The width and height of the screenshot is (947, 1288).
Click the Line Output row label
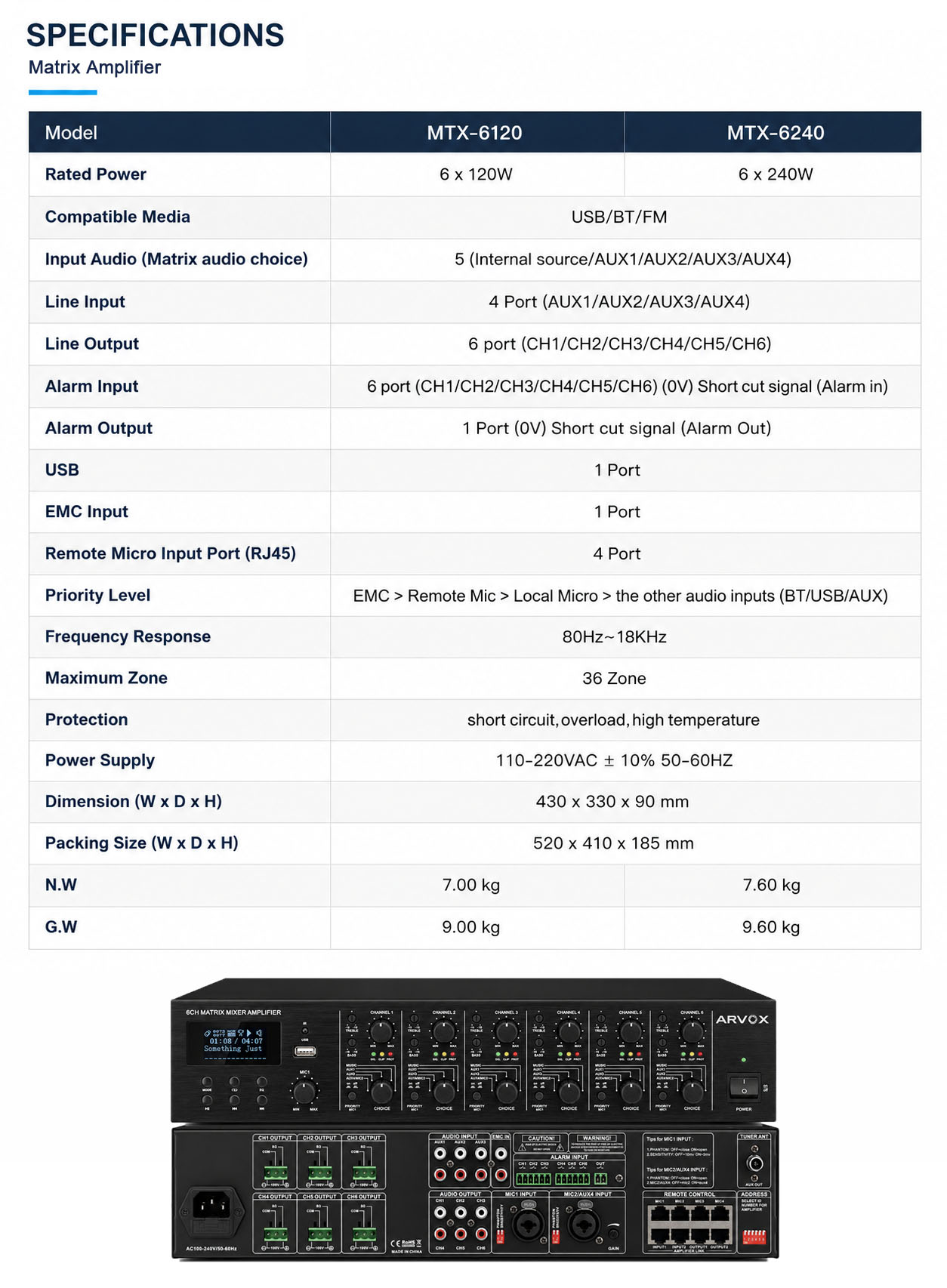92,344
